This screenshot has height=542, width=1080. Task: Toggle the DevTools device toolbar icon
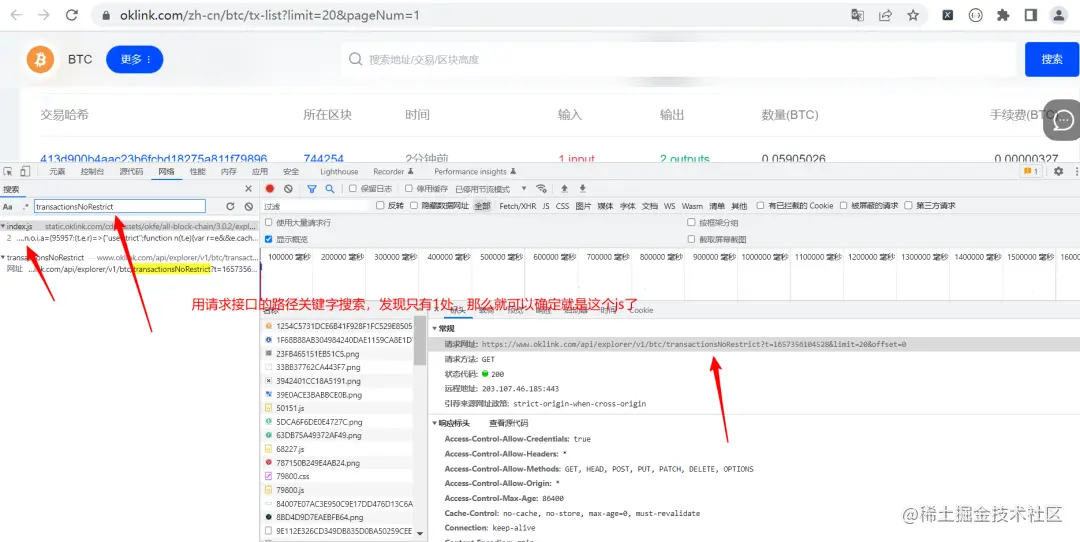25,171
